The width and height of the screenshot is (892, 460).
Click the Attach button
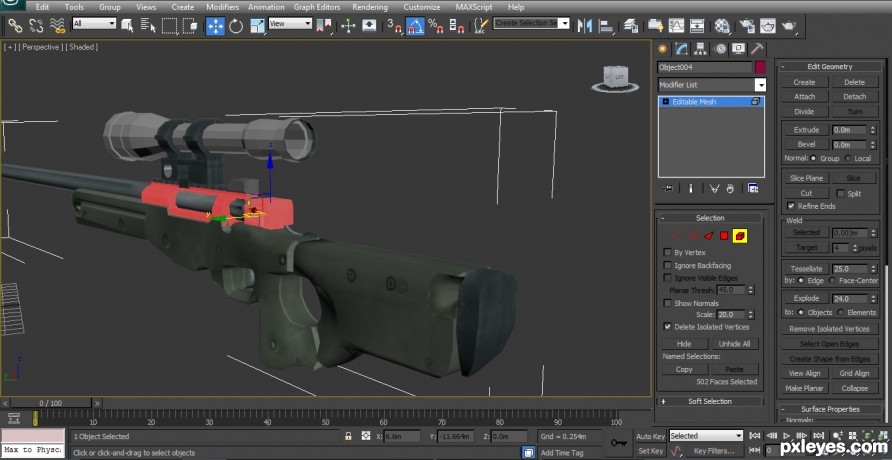(x=804, y=97)
